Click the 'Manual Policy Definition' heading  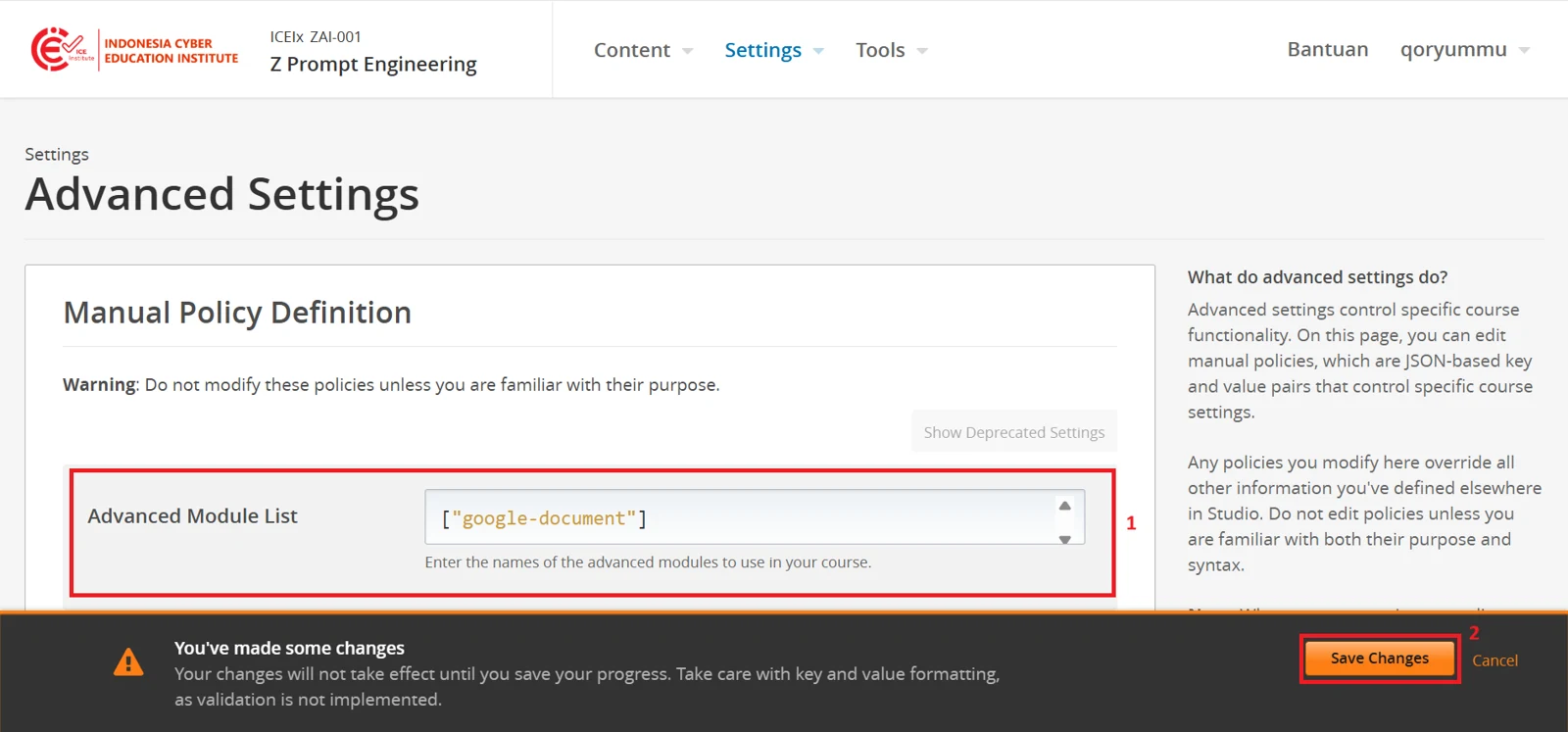pyautogui.click(x=237, y=313)
